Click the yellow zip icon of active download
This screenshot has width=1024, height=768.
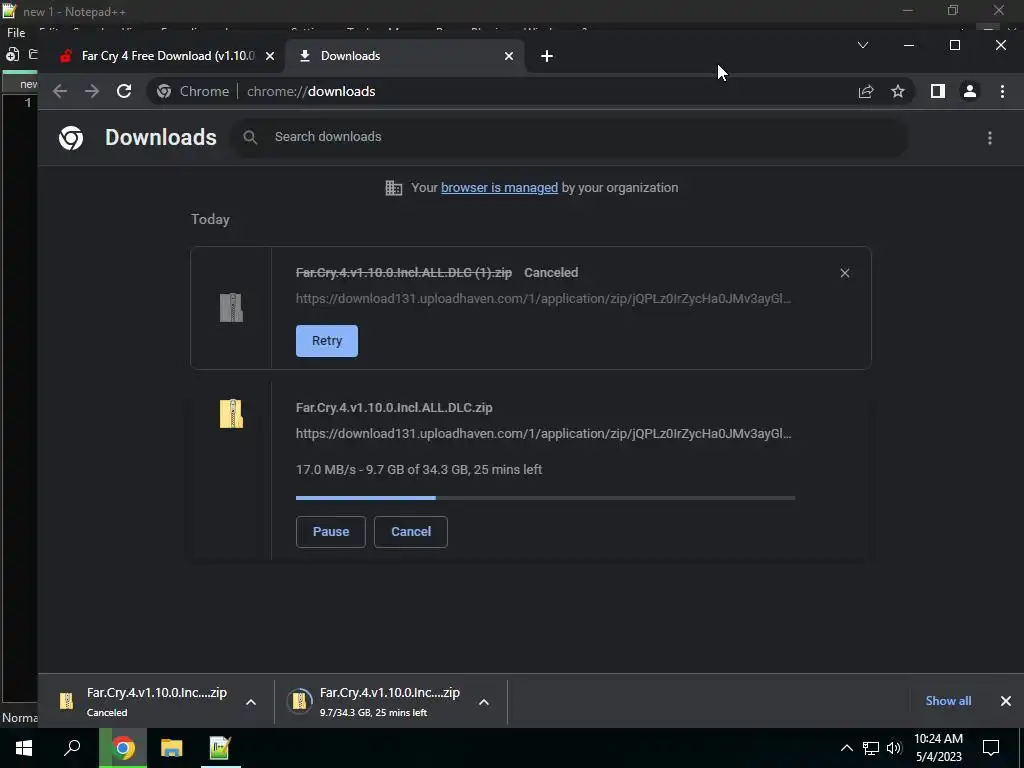231,413
